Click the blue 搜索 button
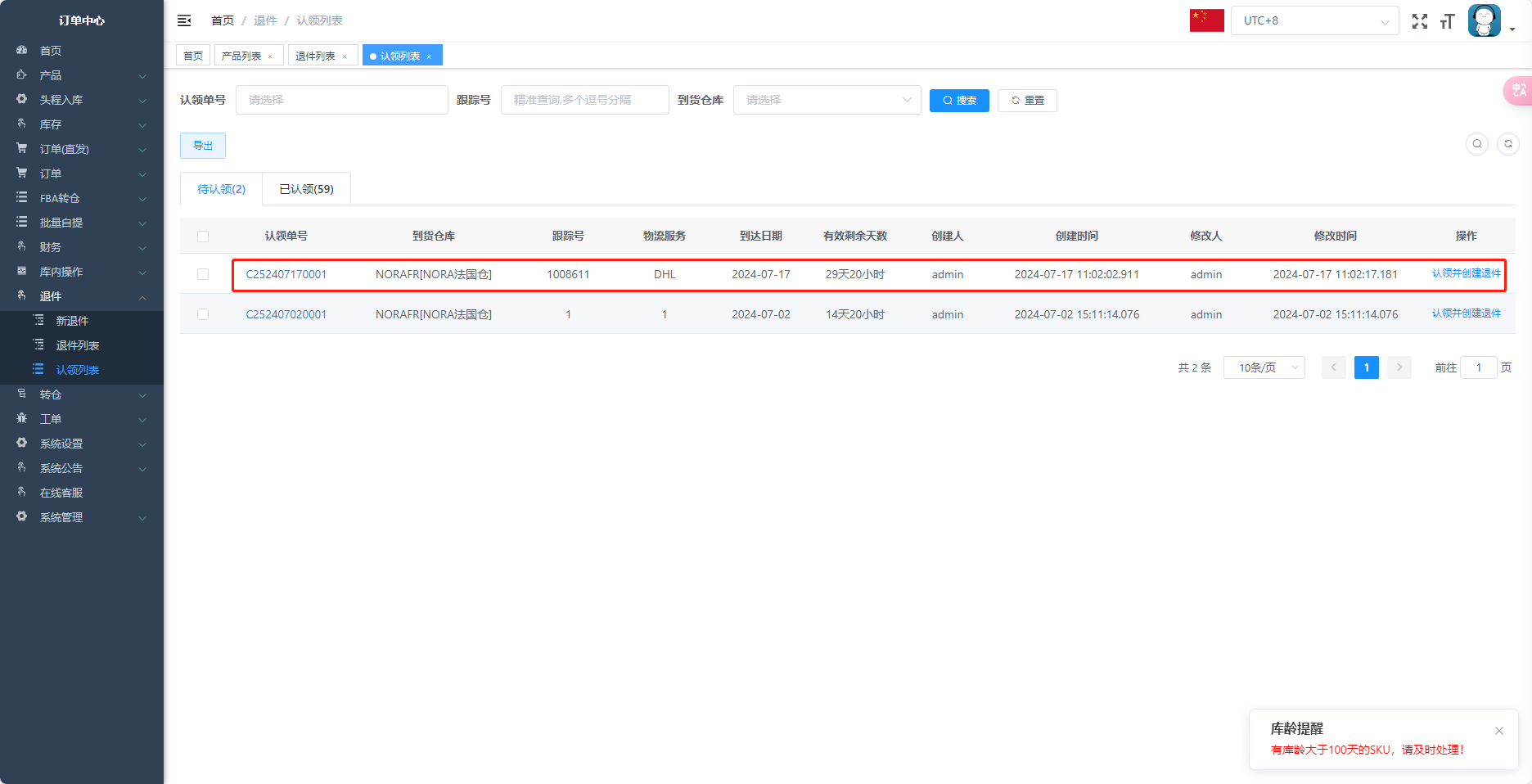This screenshot has width=1532, height=784. click(x=959, y=101)
